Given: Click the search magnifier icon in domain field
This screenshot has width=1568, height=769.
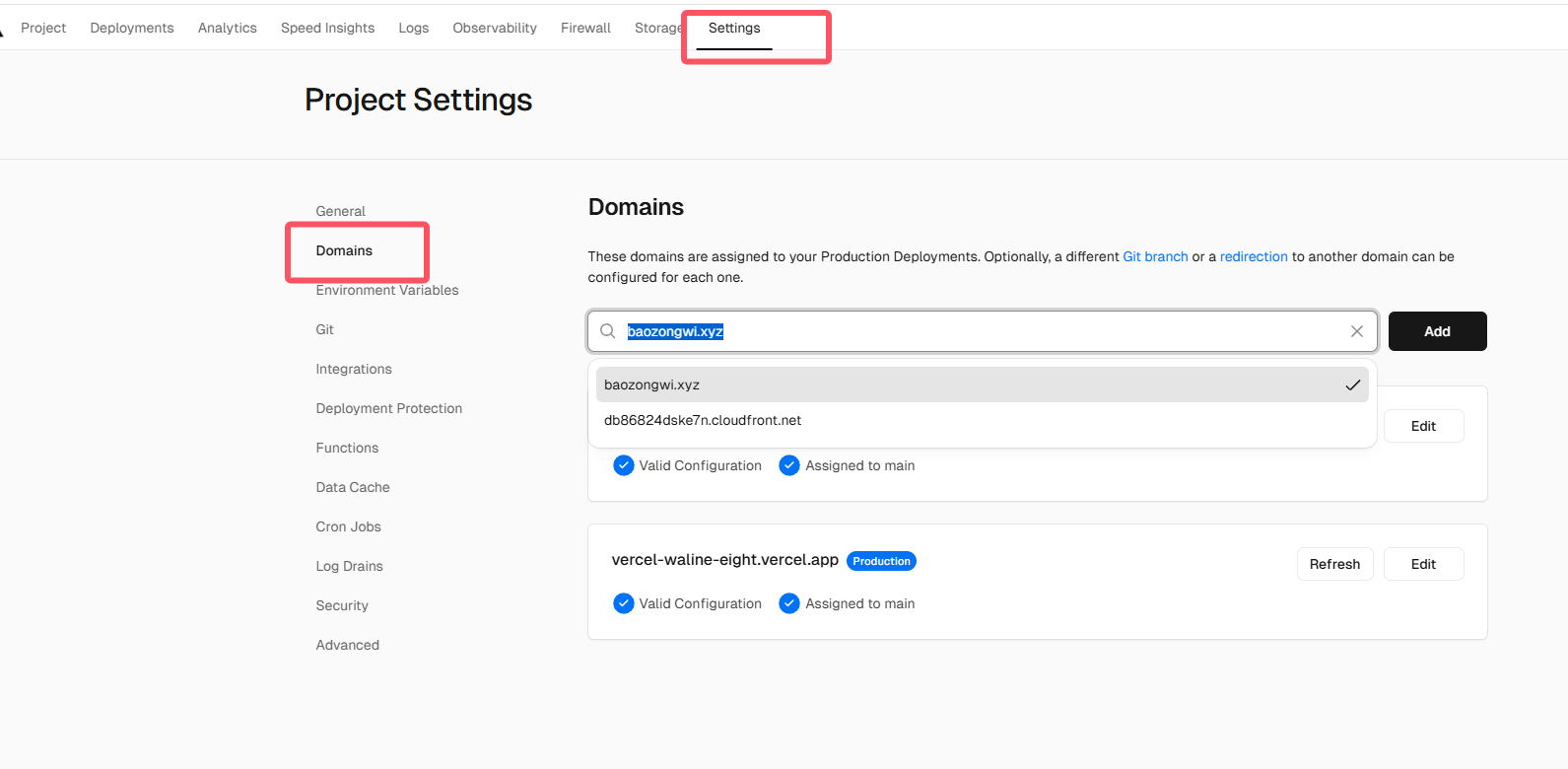Looking at the screenshot, I should (608, 331).
